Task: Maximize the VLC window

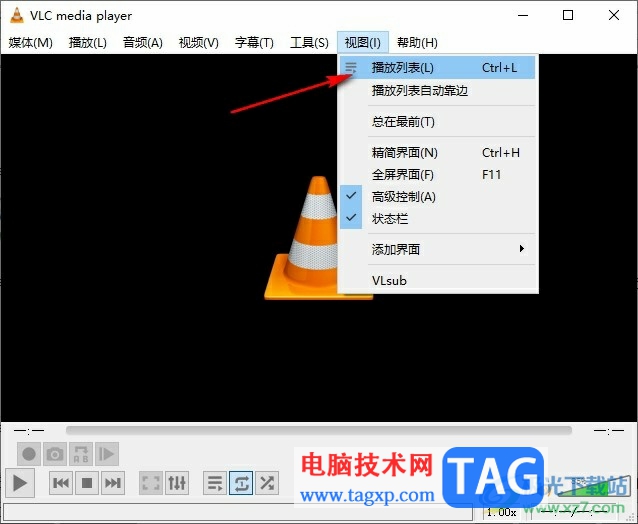Action: click(x=568, y=15)
